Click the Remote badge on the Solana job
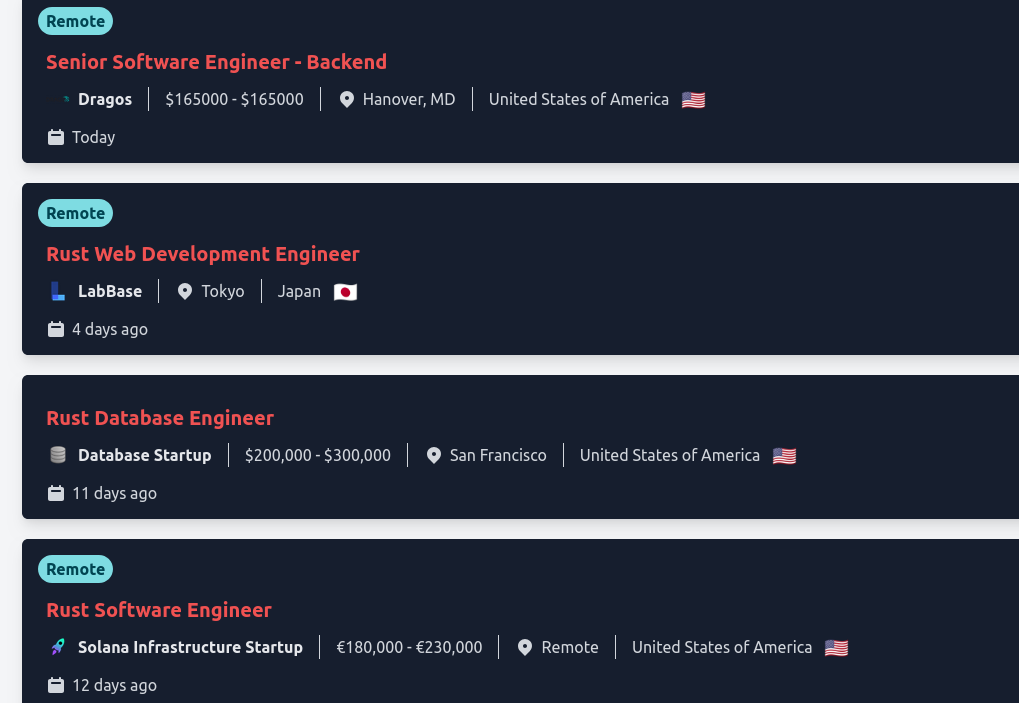The width and height of the screenshot is (1019, 703). [75, 569]
